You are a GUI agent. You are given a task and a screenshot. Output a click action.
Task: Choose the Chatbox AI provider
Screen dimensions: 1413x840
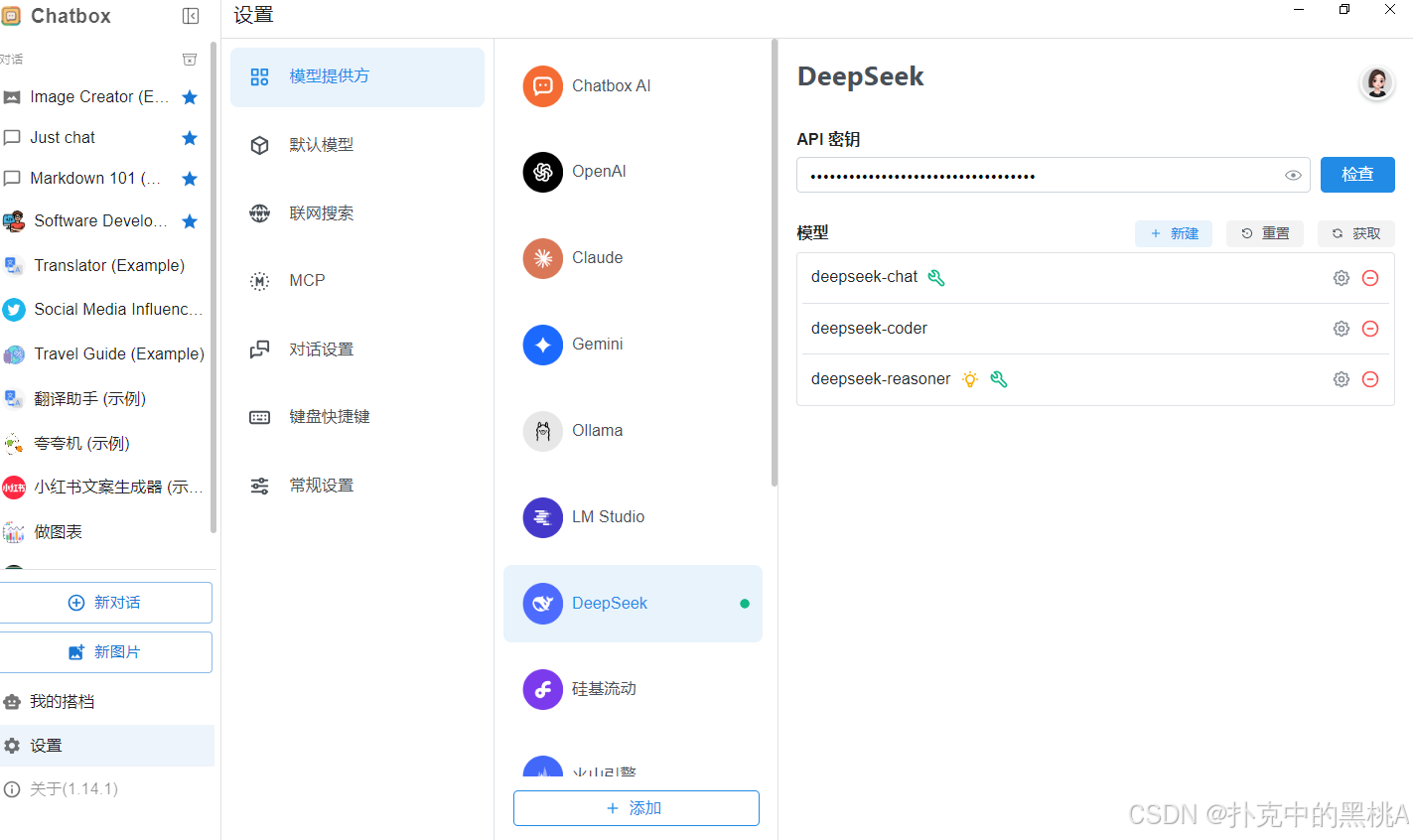coord(633,86)
